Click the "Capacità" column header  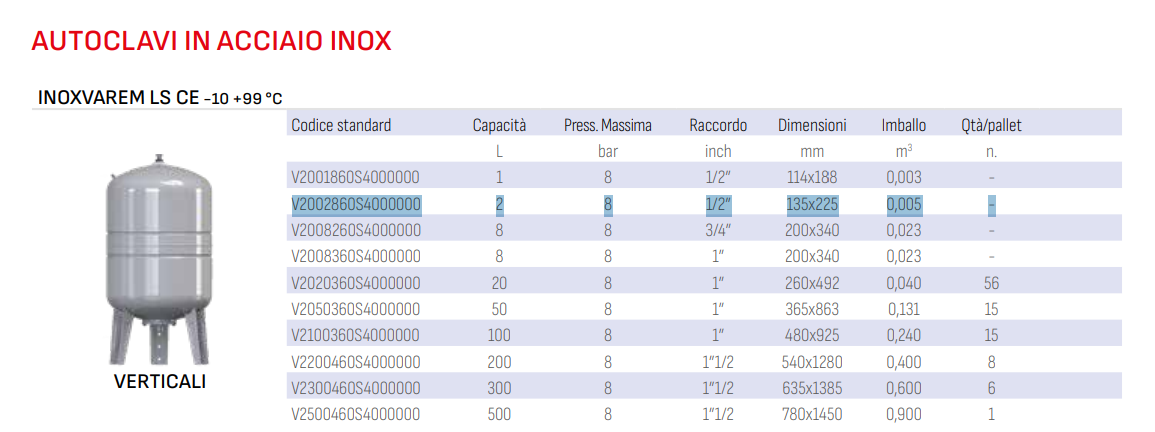[499, 125]
